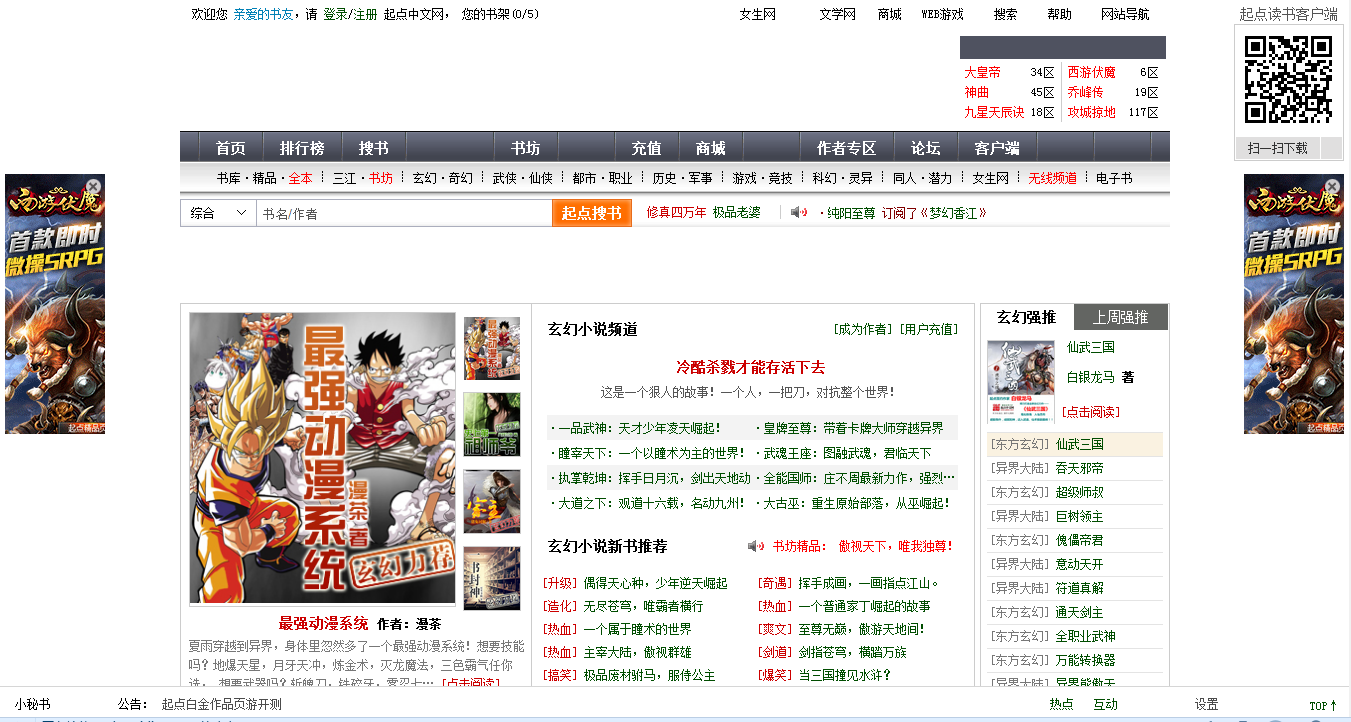Image resolution: width=1351 pixels, height=722 pixels.
Task: Click 热点 in the bottom bar
Action: click(x=1062, y=704)
